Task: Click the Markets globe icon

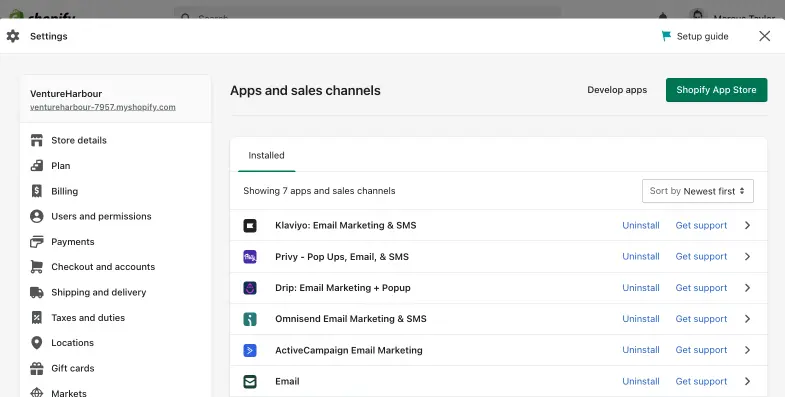Action: [37, 392]
